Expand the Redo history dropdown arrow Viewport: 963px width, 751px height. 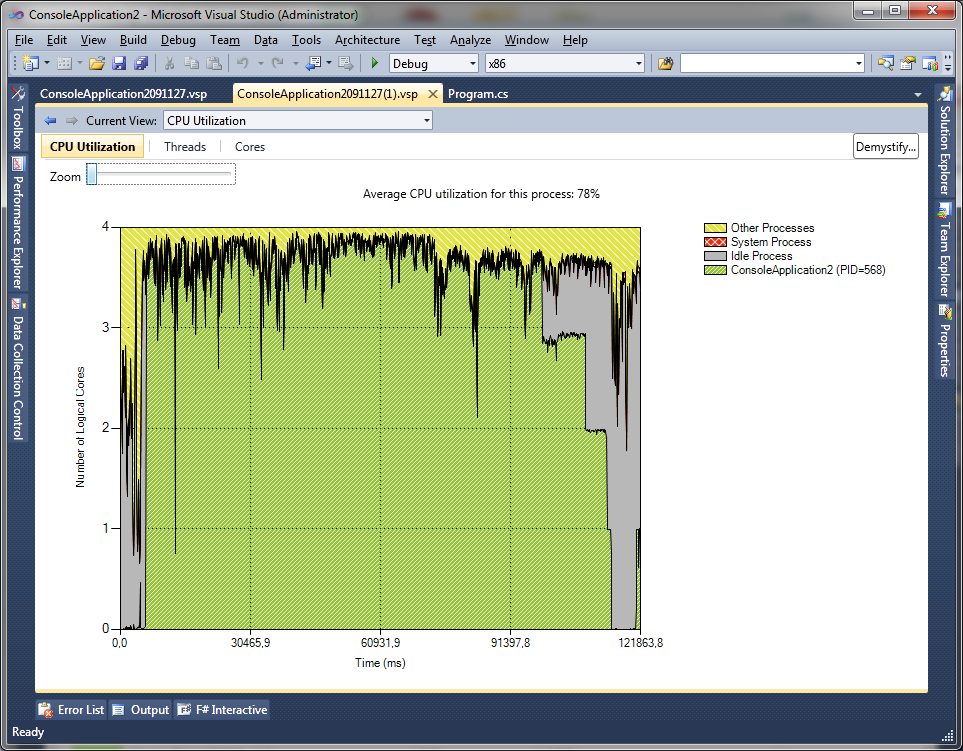pos(295,63)
